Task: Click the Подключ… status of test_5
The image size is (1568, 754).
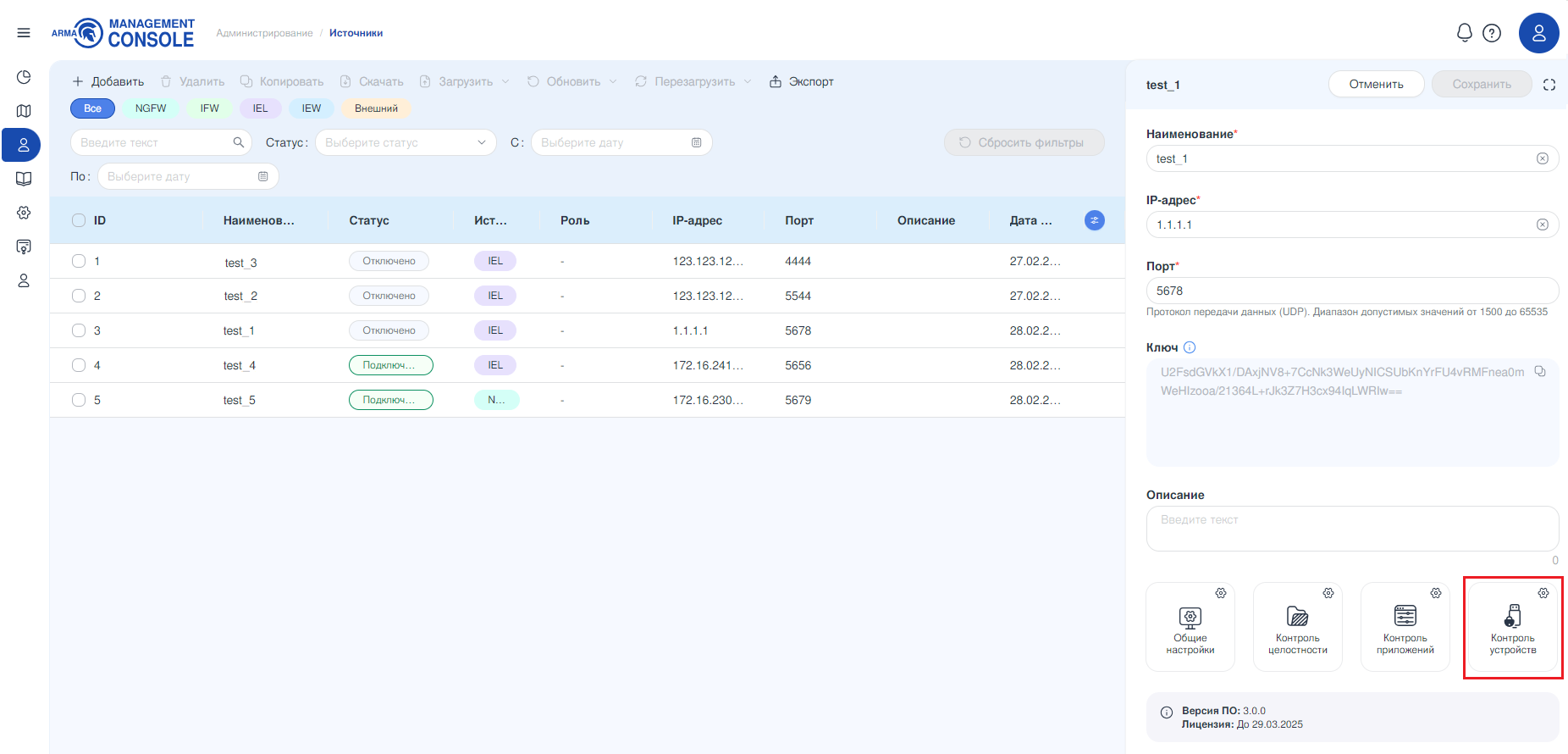Action: click(390, 400)
